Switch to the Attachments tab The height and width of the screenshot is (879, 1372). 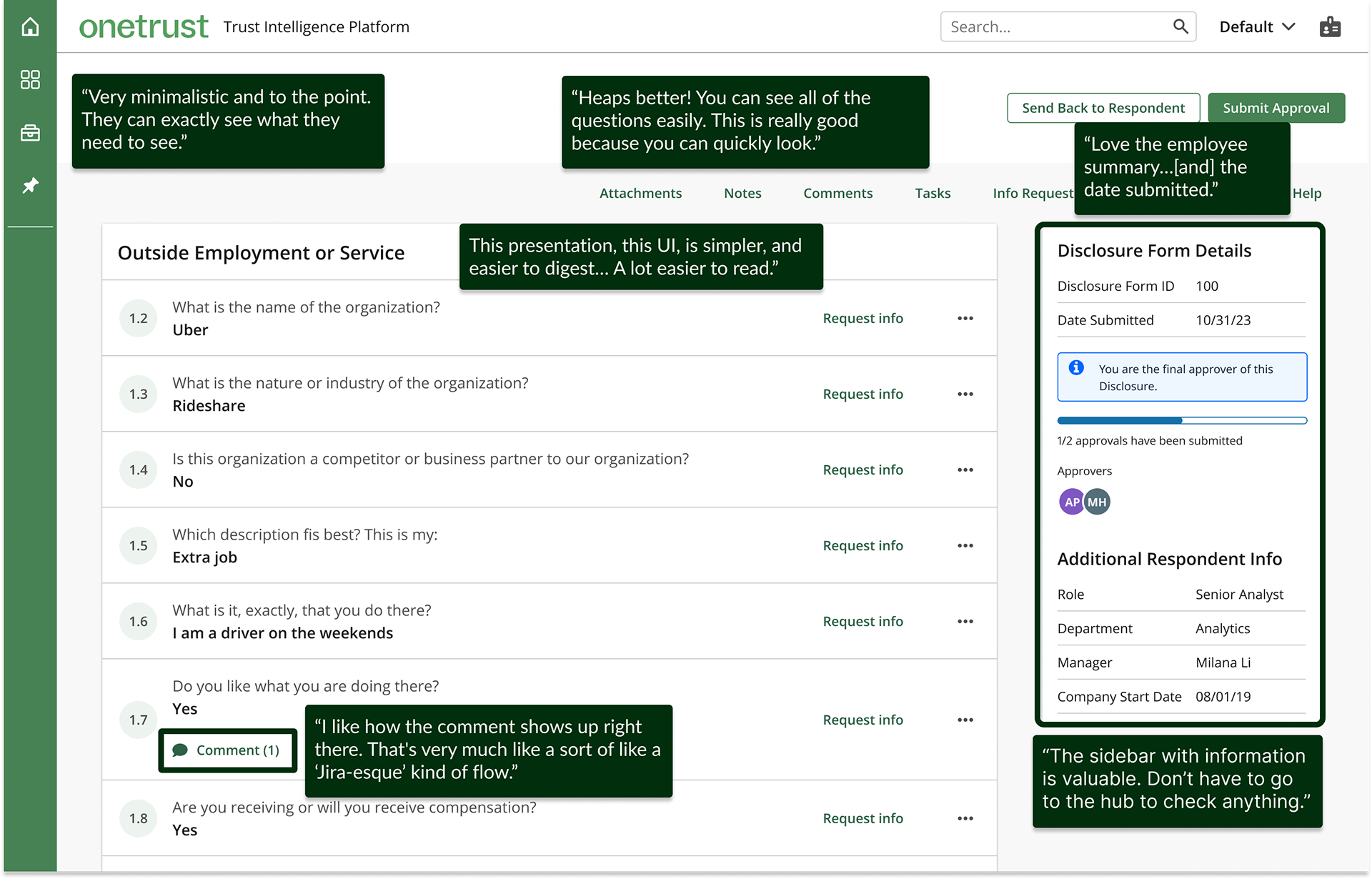coord(640,193)
